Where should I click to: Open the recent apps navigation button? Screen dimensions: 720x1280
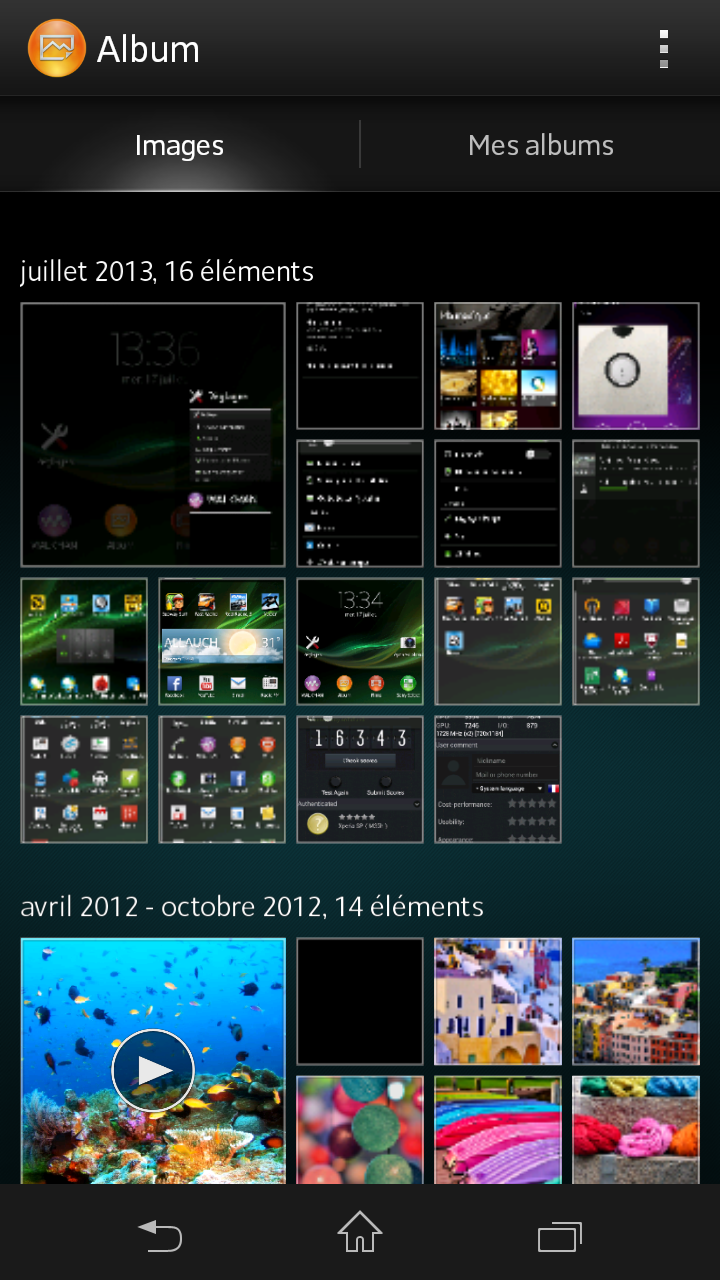[x=560, y=1235]
